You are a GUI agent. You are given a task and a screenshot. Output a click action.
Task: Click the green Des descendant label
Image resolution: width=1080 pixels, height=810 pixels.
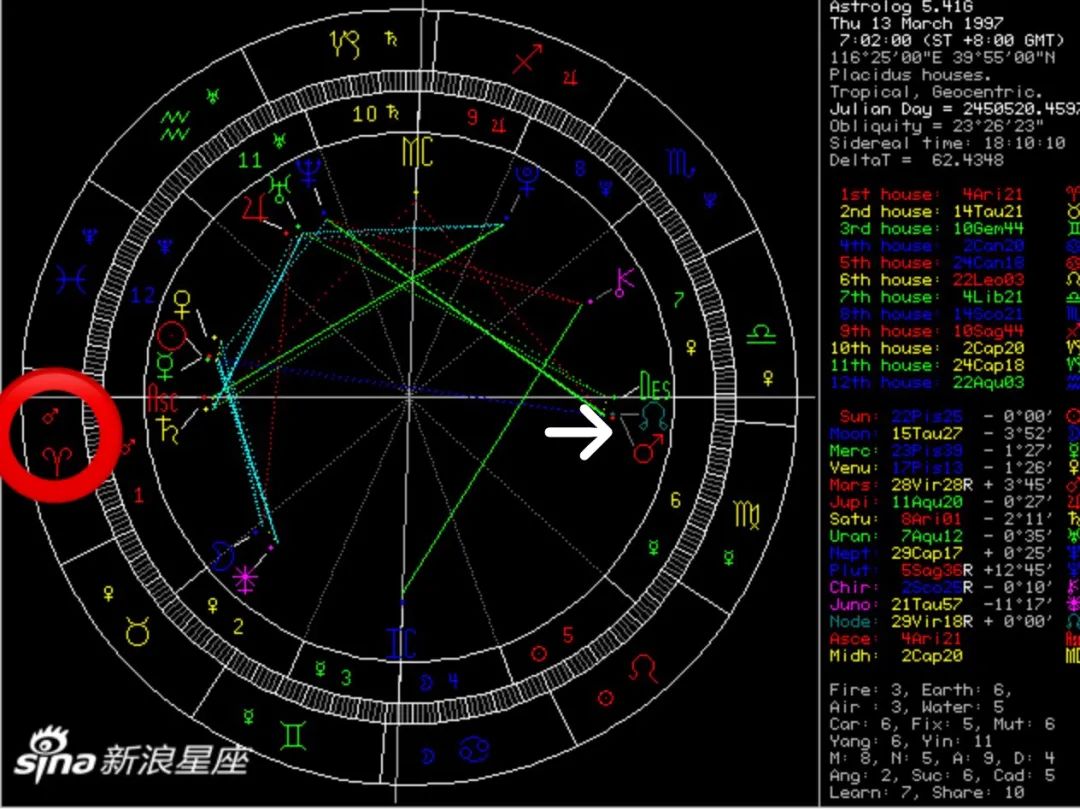(654, 386)
